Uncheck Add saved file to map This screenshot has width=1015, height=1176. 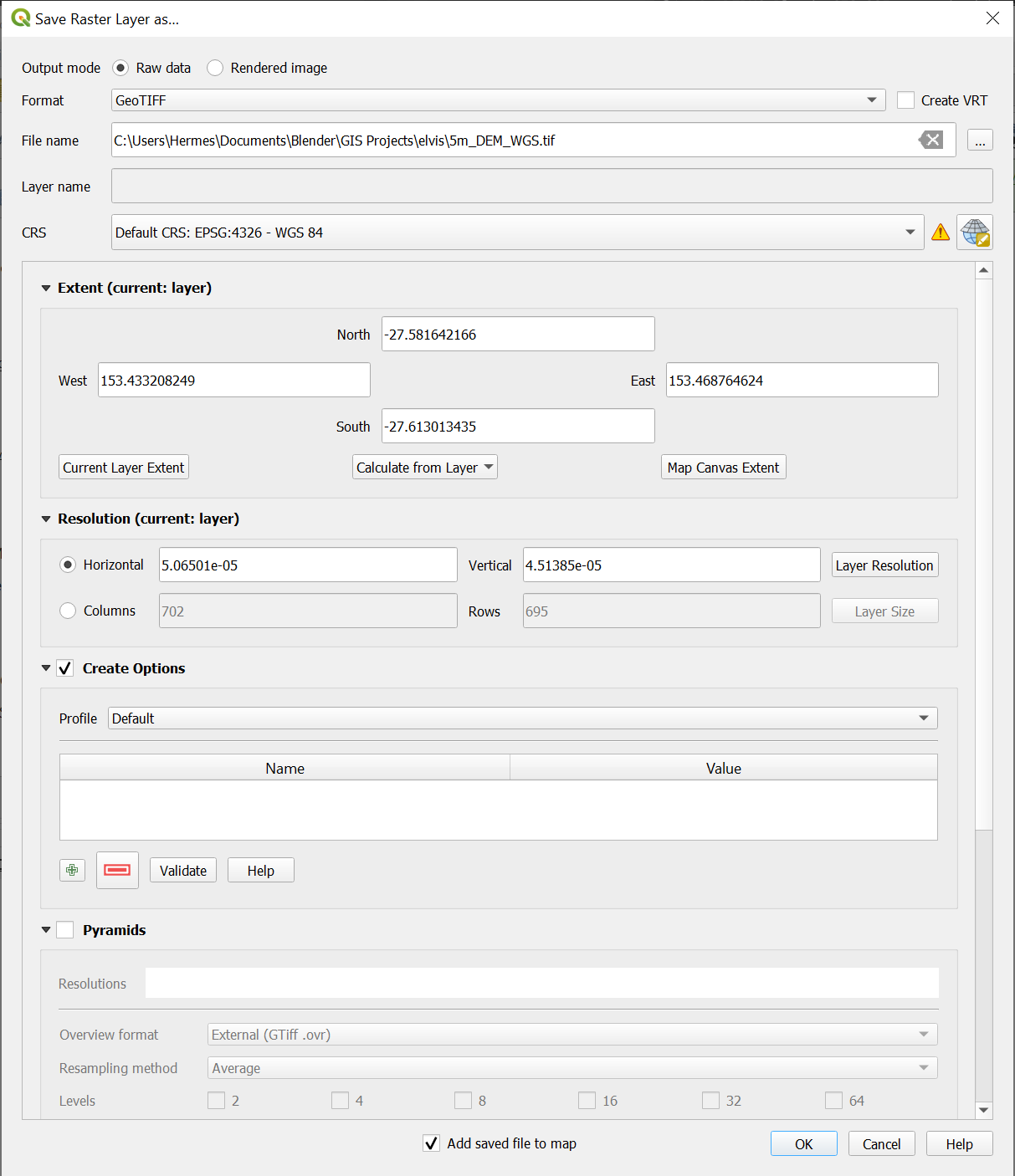431,1143
